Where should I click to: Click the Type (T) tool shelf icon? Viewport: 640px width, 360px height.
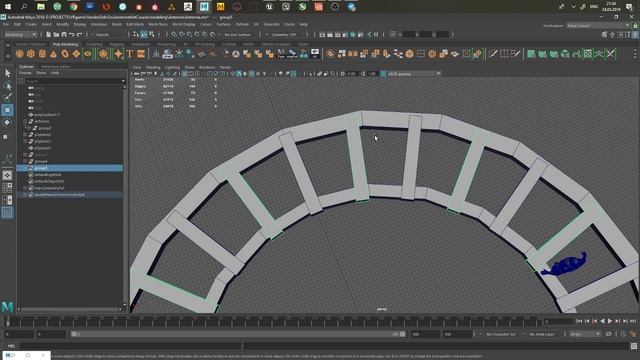[x=130, y=54]
